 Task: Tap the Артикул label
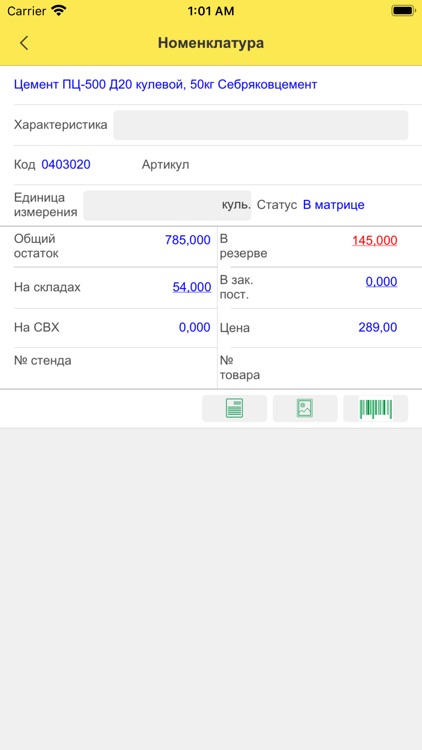166,165
